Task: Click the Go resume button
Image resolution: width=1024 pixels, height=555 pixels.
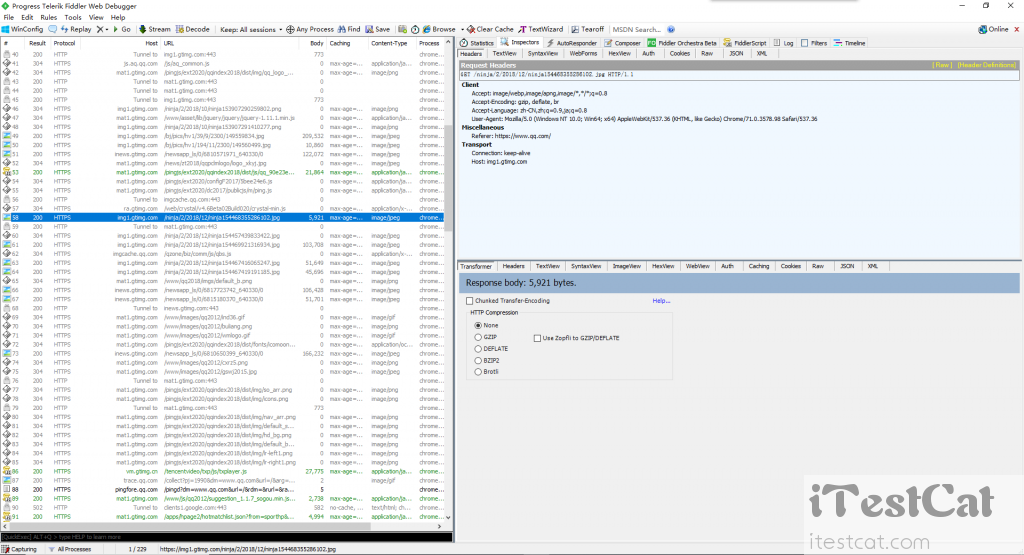Action: [121, 29]
